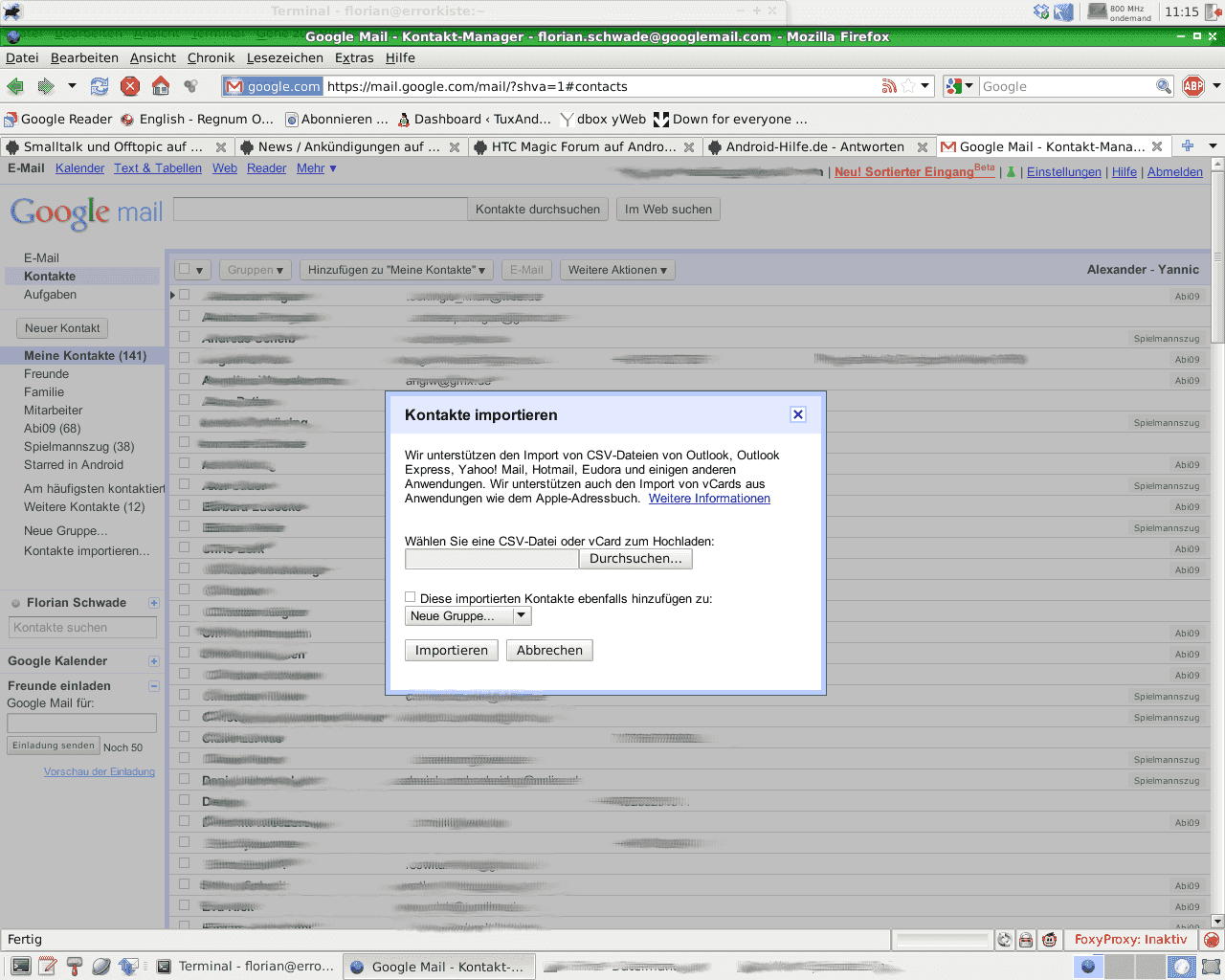
Task: Click Durchsuchen to choose a file
Action: click(635, 559)
